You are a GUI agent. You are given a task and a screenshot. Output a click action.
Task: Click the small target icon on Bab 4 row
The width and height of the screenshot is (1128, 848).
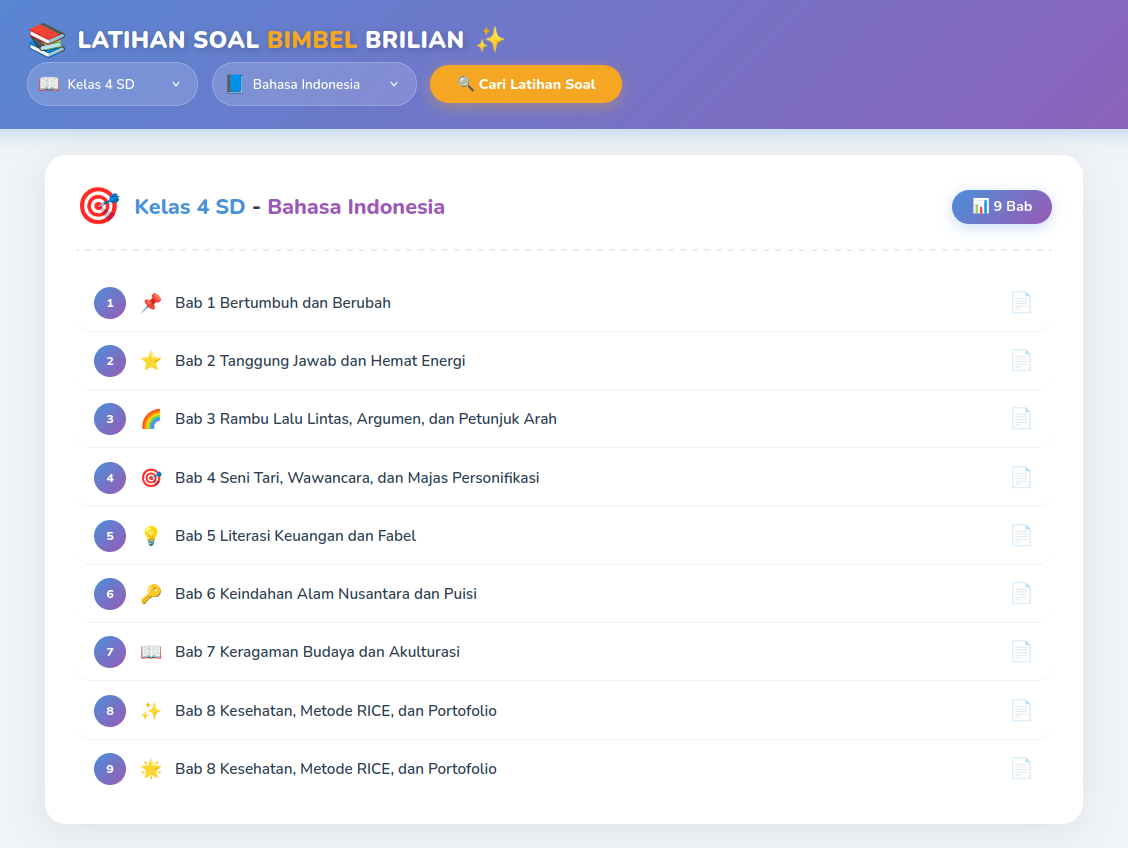point(151,478)
